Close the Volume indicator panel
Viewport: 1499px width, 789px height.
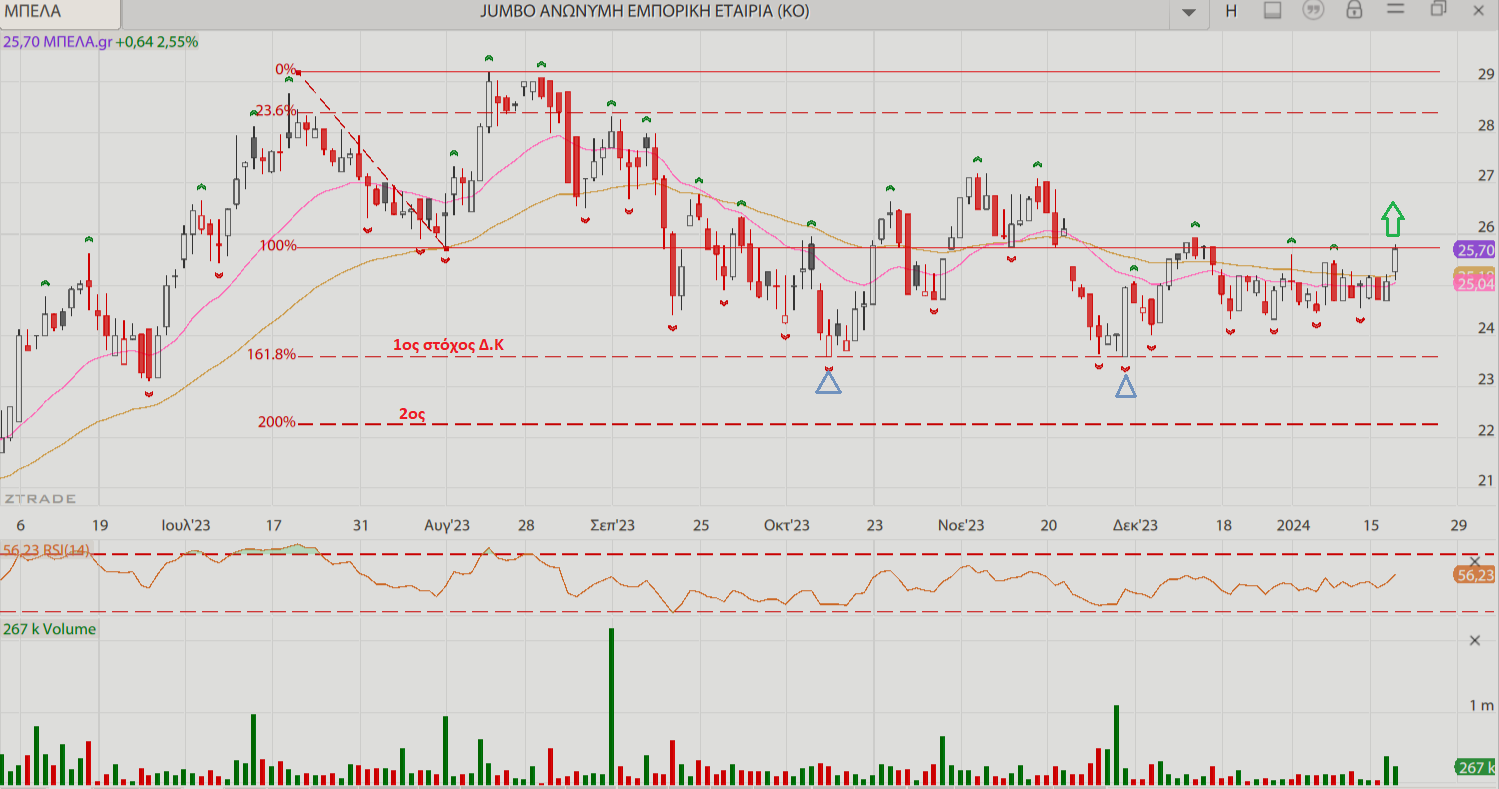coord(1474,640)
